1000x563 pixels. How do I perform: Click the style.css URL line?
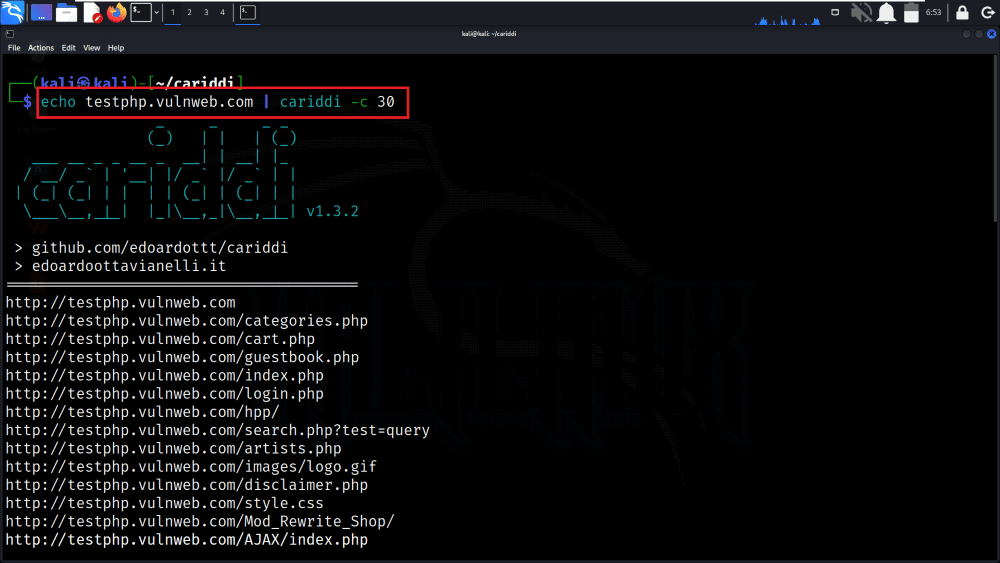click(165, 503)
